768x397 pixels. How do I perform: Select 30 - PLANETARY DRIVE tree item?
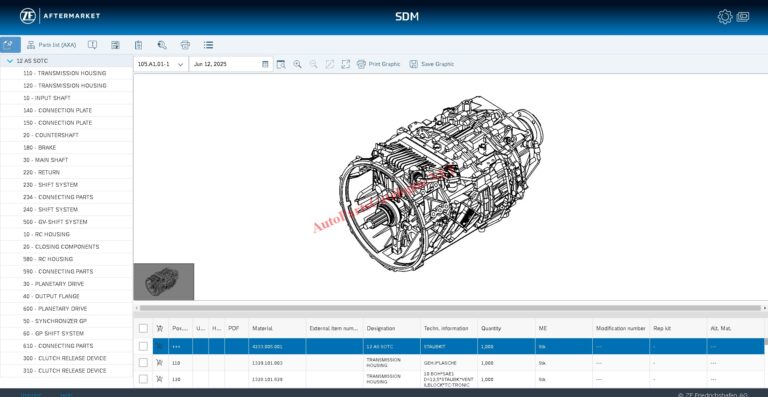[x=53, y=284]
